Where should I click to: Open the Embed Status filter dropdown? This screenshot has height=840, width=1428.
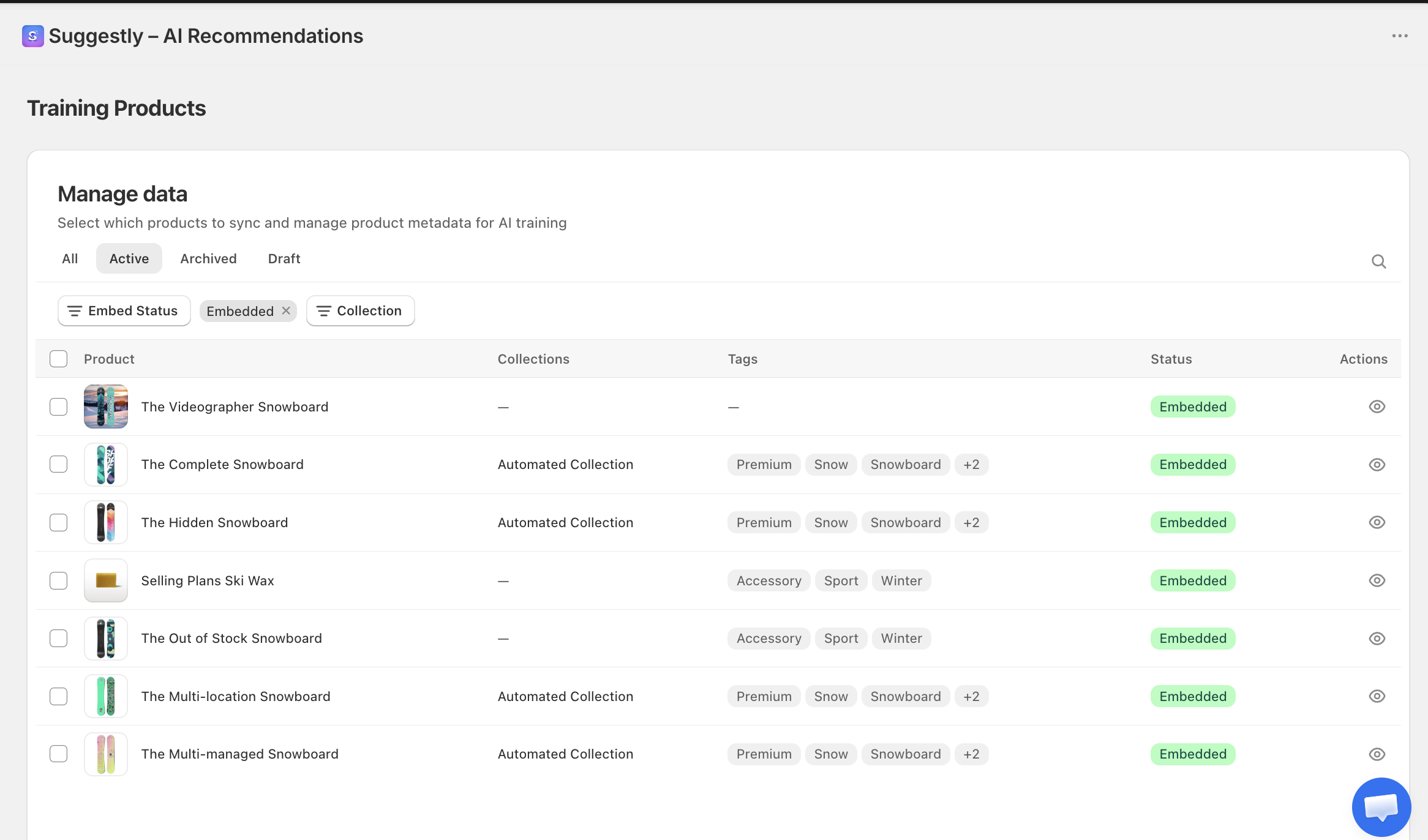124,311
